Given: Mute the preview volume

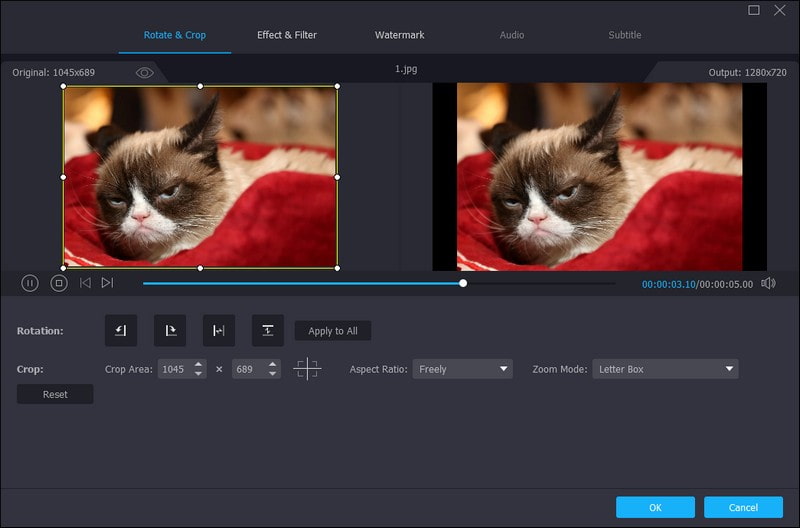Looking at the screenshot, I should 768,283.
